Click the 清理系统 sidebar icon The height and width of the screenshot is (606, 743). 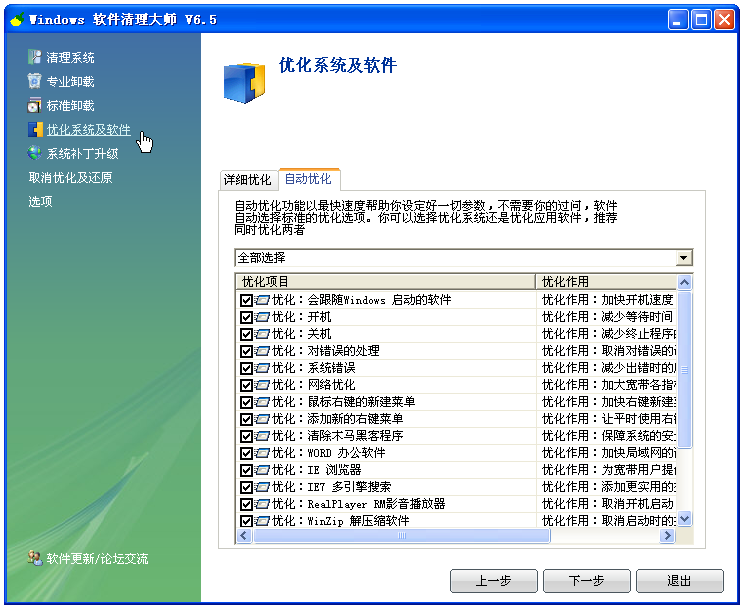34,57
